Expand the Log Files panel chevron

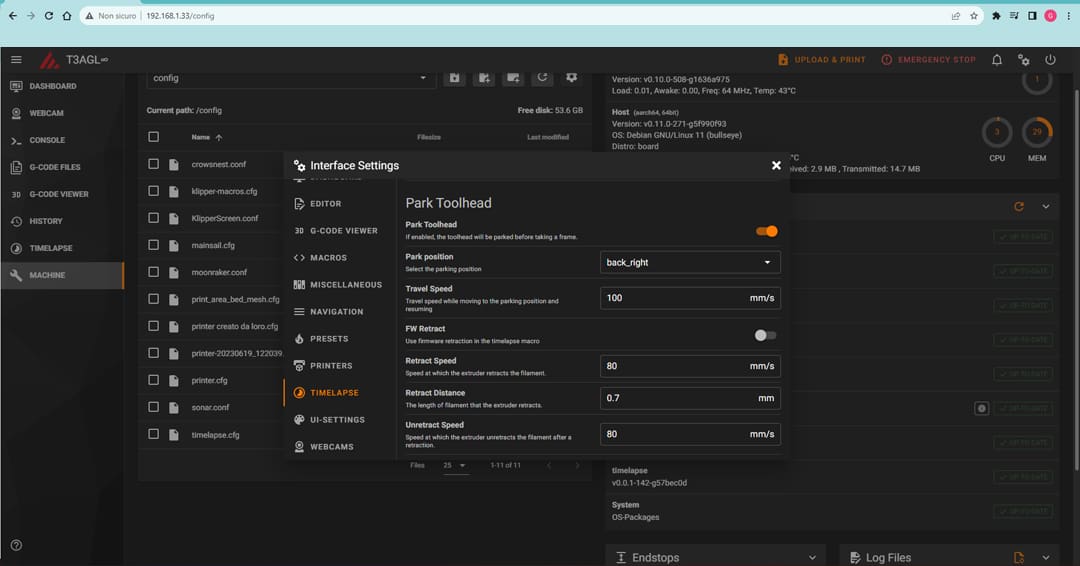point(1046,558)
